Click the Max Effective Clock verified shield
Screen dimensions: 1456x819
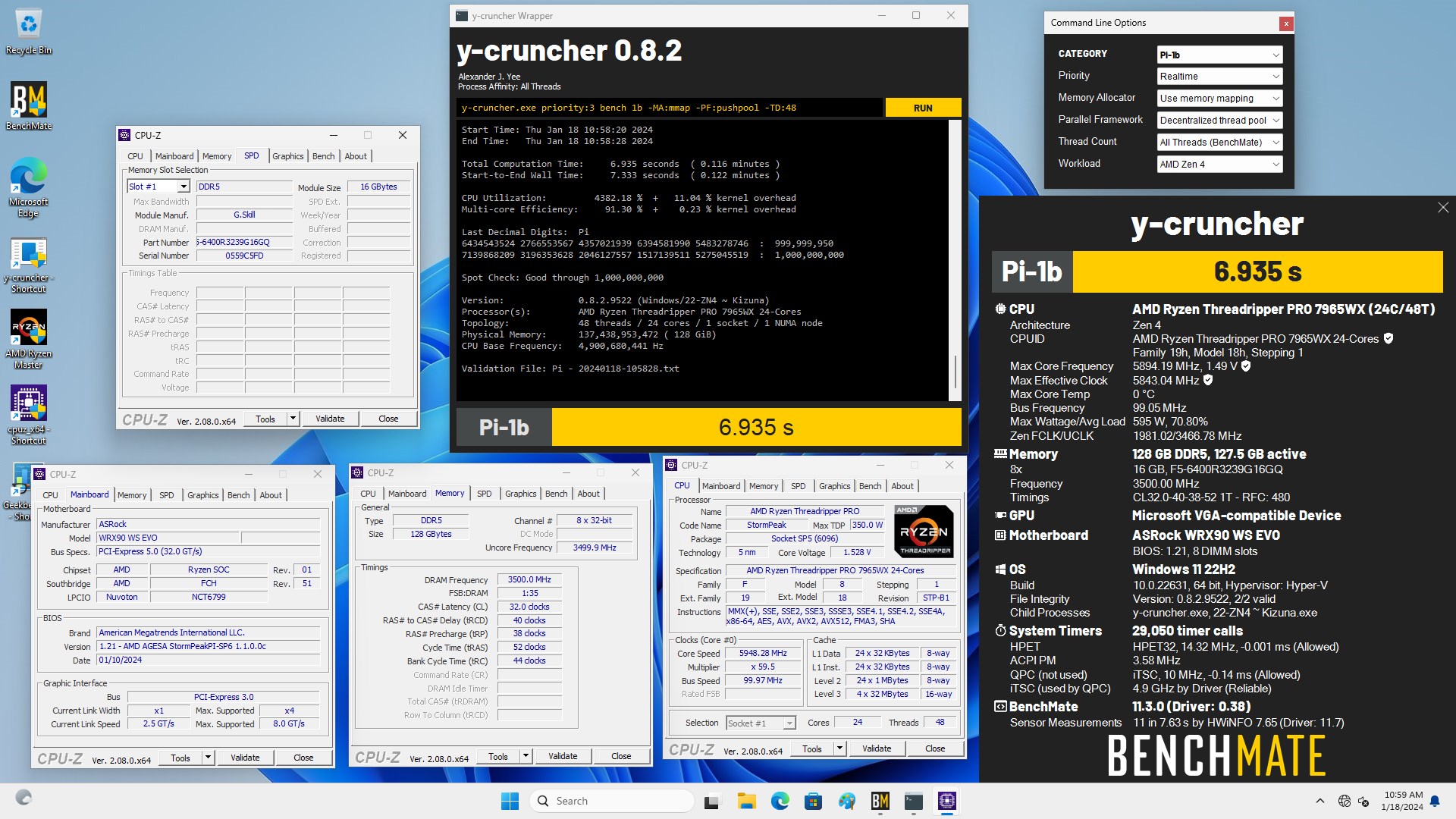[1208, 380]
